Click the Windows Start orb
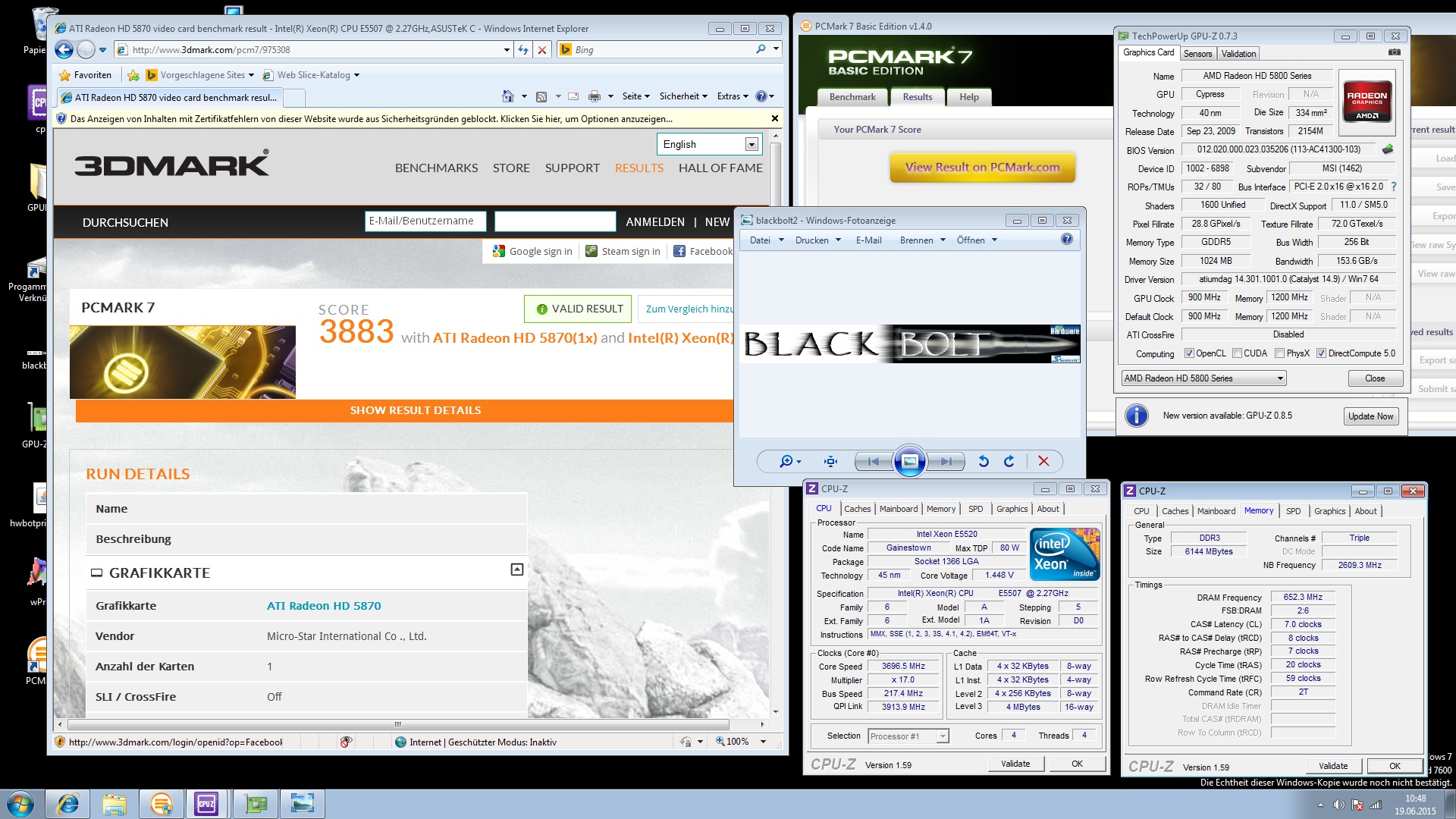 (x=20, y=804)
